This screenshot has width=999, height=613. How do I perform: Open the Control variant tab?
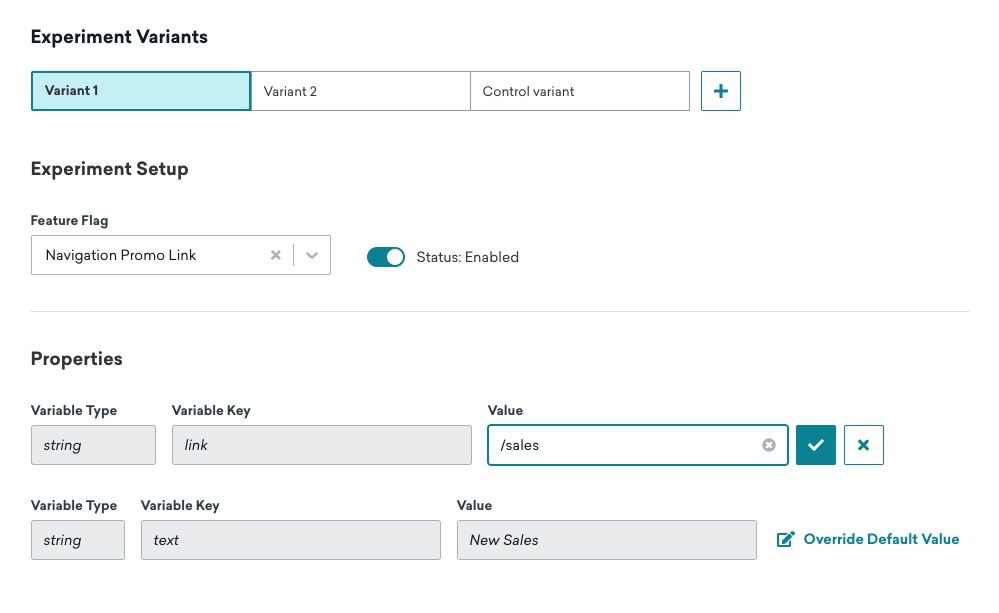pyautogui.click(x=580, y=91)
